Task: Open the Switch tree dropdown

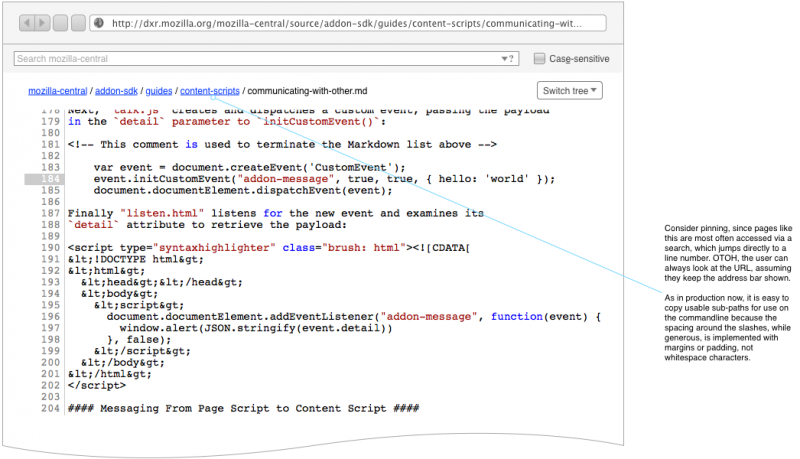Action: 569,91
